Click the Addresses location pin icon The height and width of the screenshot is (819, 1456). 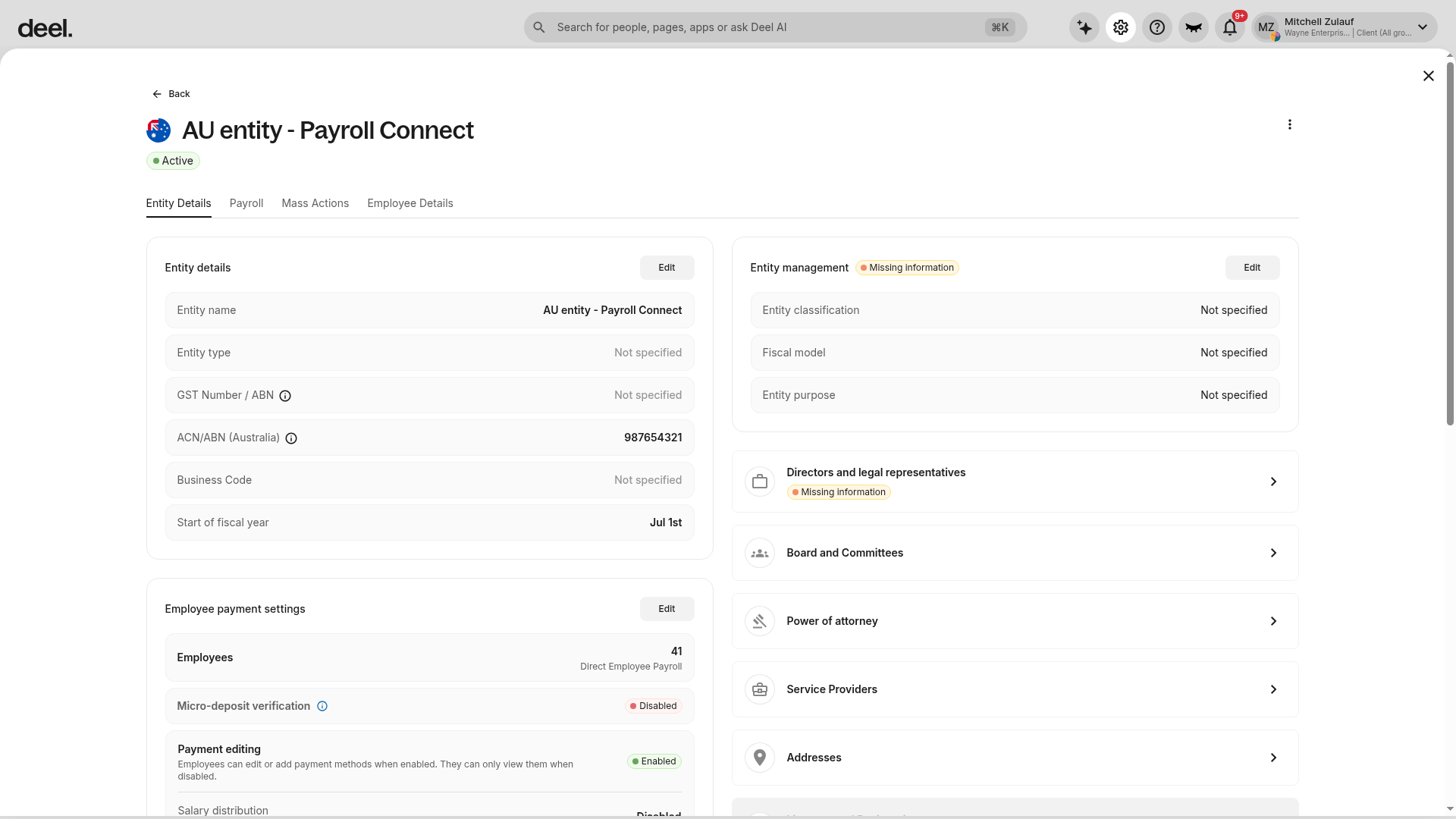760,758
